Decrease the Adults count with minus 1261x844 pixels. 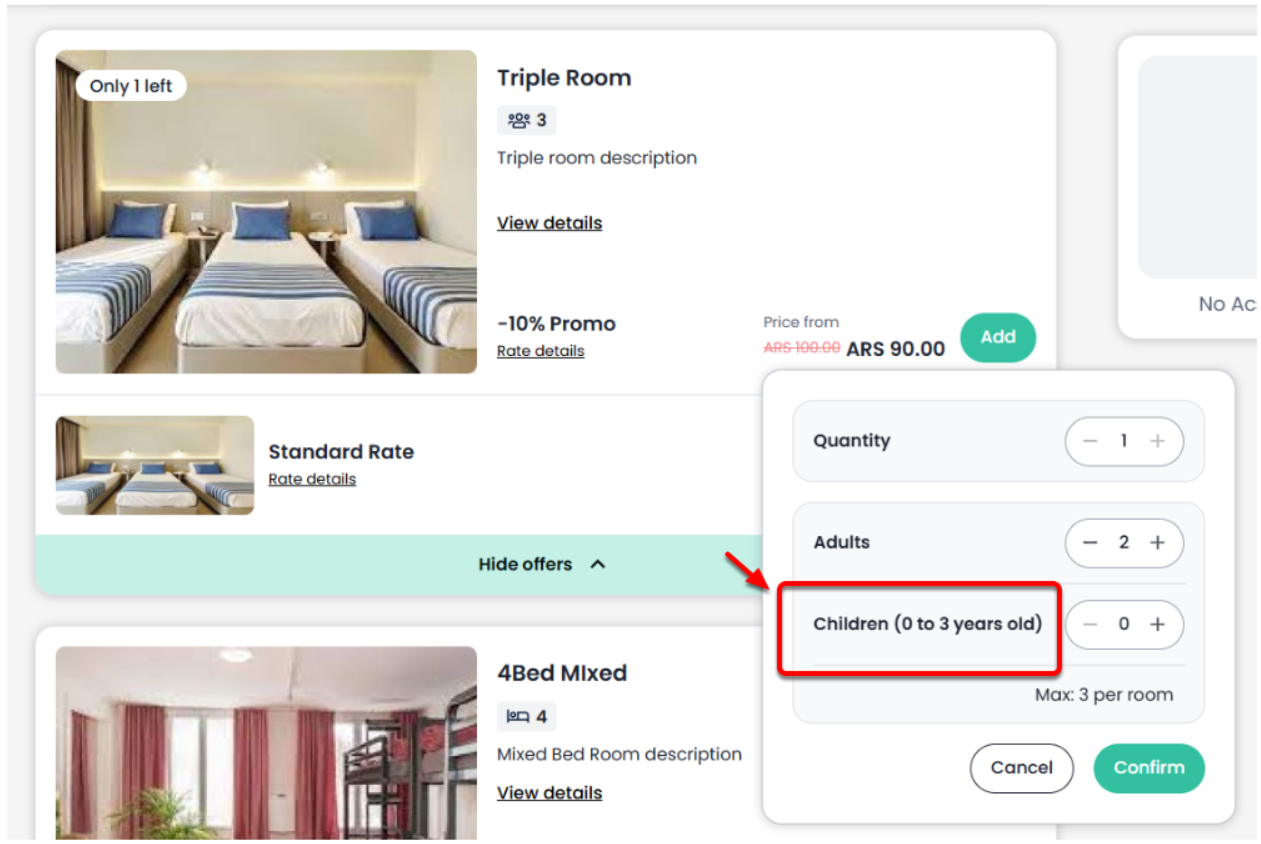click(1090, 543)
